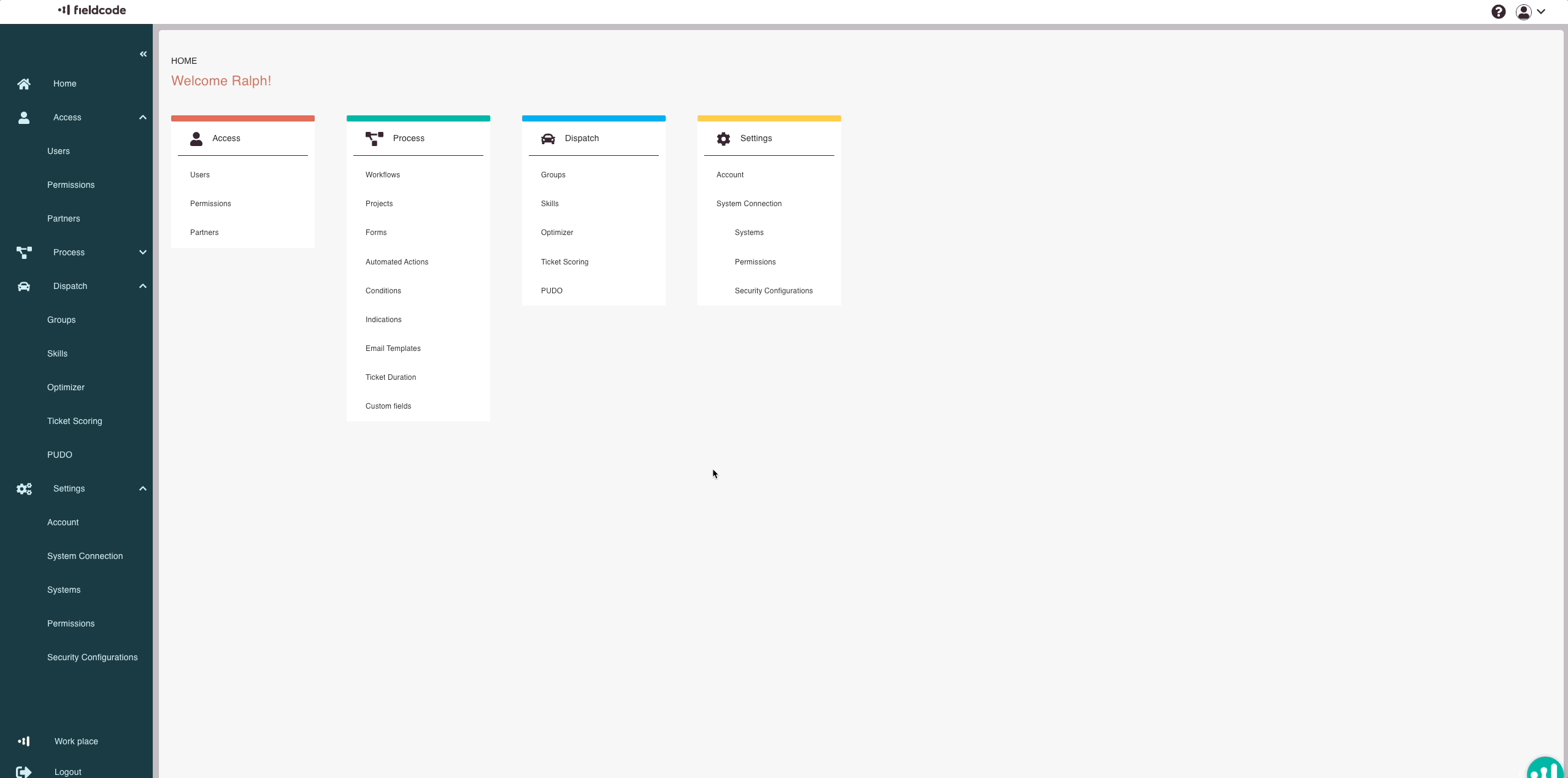Open Permissions link on the Access card
This screenshot has width=1568, height=778.
pos(210,204)
